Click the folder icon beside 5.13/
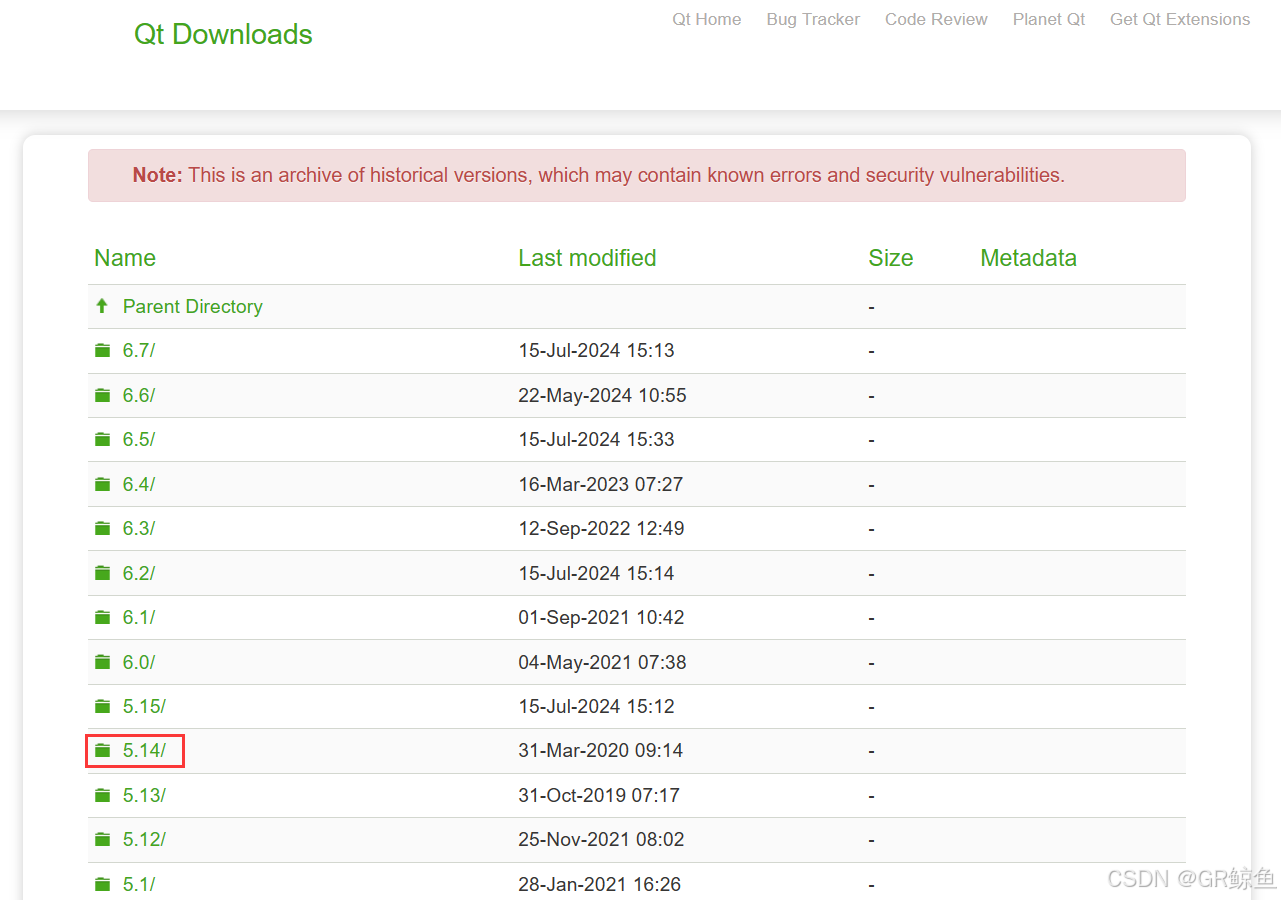 click(102, 795)
